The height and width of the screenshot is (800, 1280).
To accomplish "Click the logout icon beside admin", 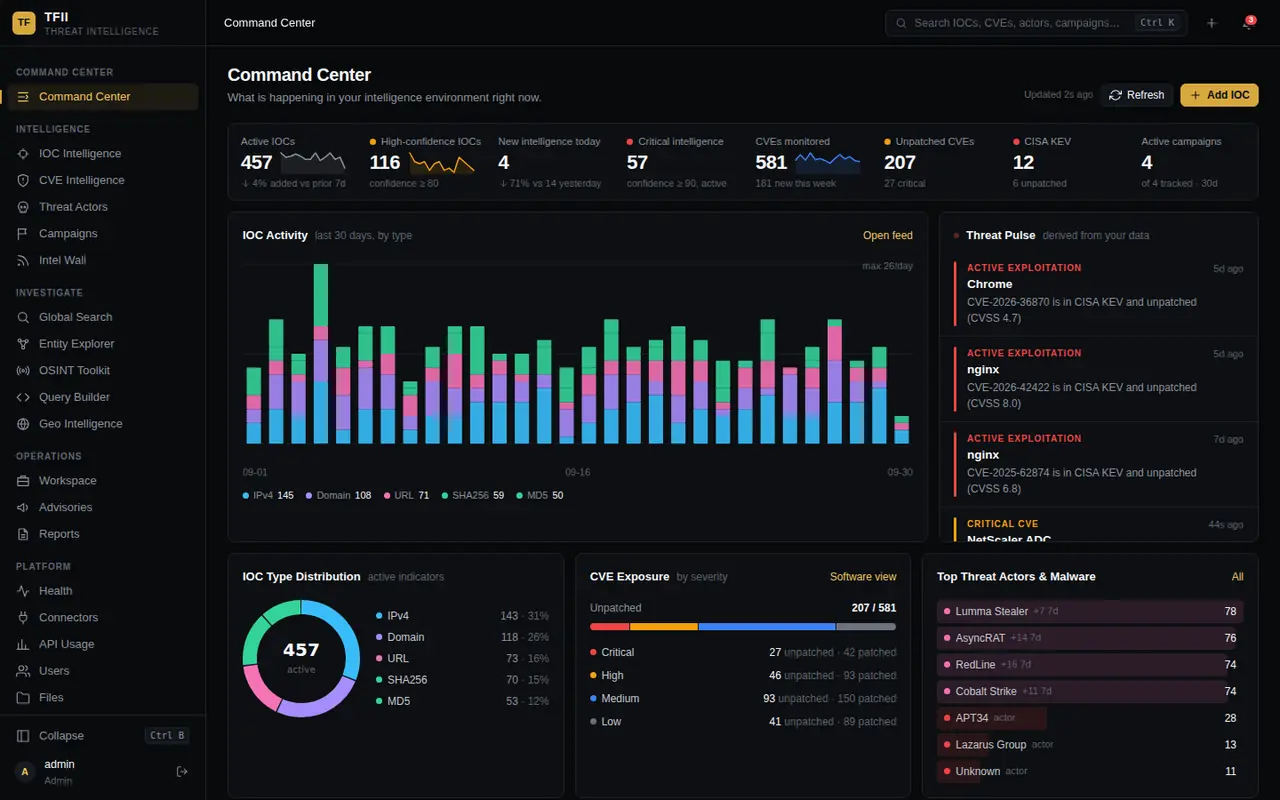I will [x=182, y=771].
